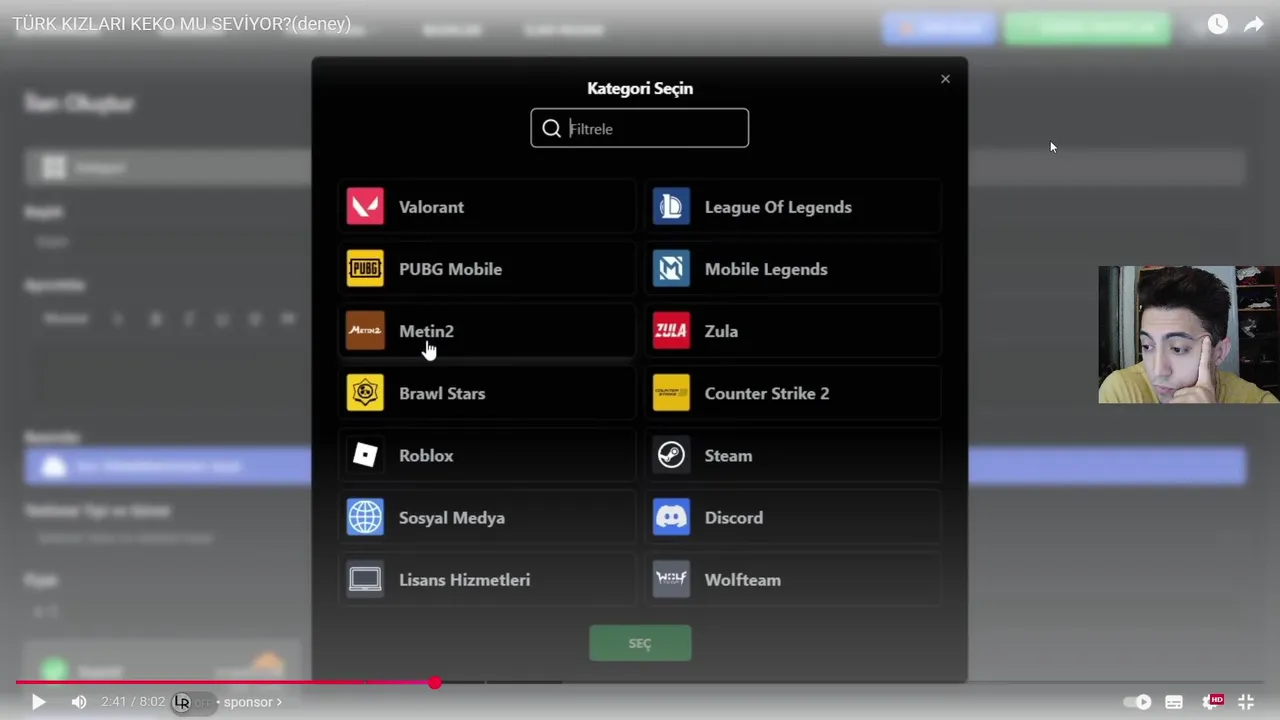Select the Wolfteam logo icon

point(671,579)
